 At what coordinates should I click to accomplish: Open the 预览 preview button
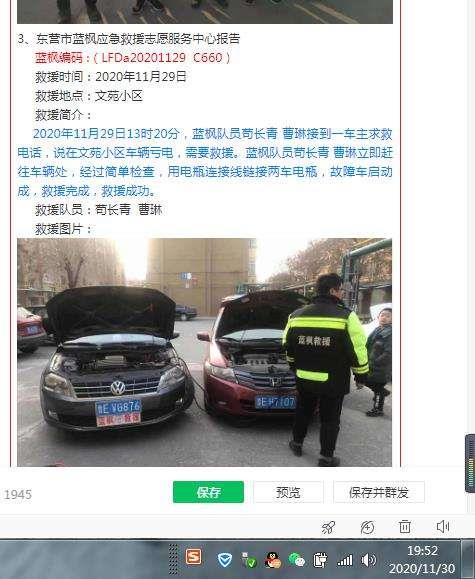tap(288, 492)
